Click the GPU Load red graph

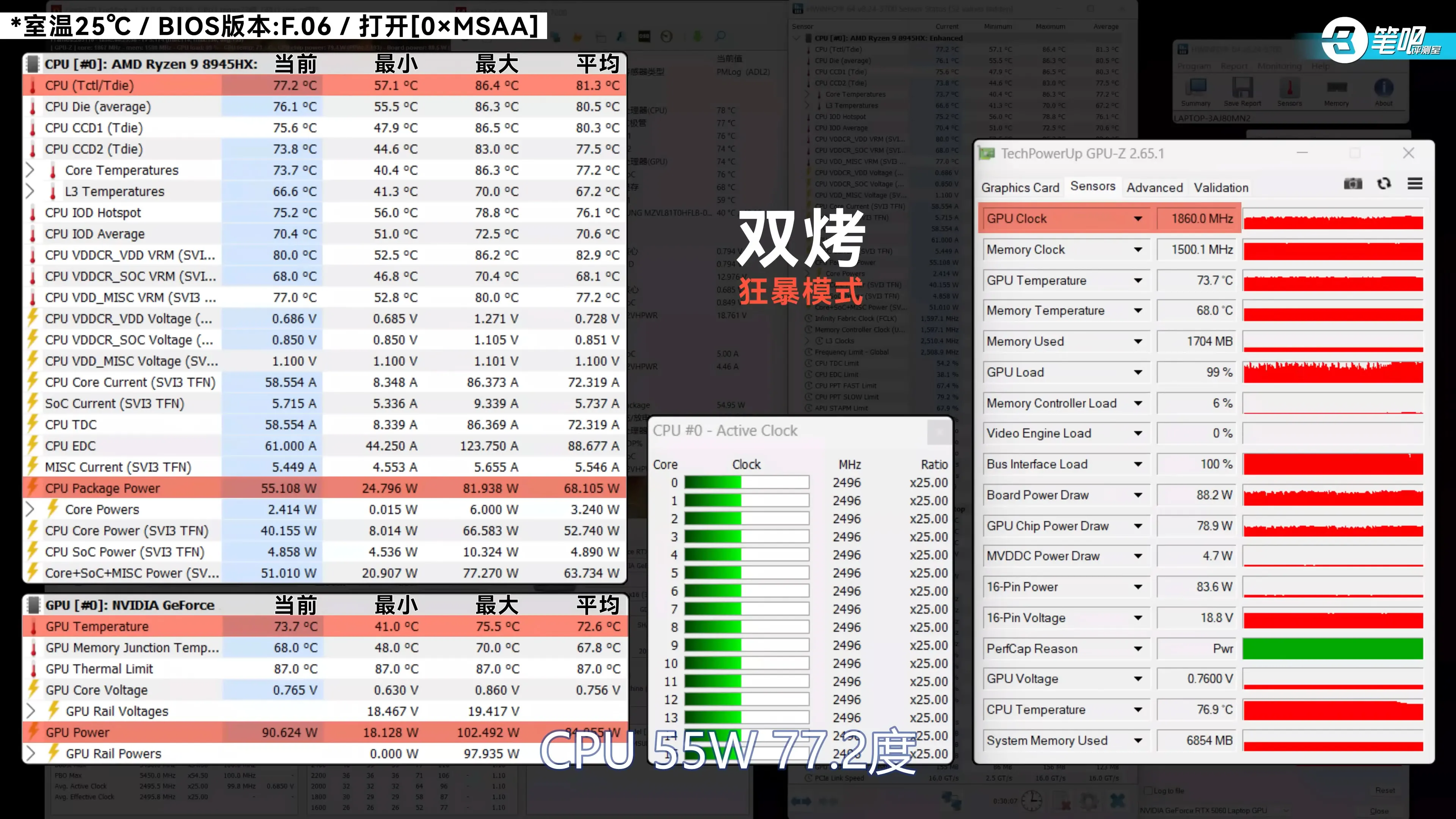(x=1333, y=372)
